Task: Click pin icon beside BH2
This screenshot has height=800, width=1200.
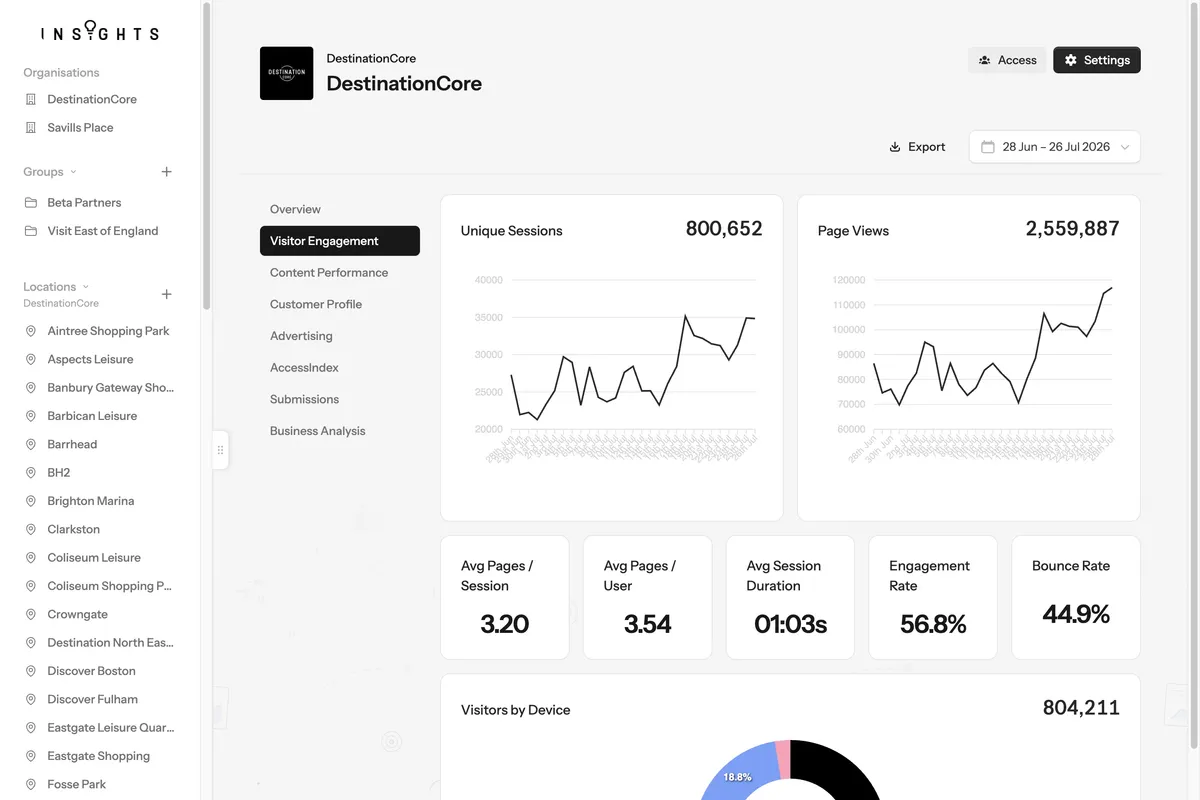Action: pyautogui.click(x=31, y=473)
